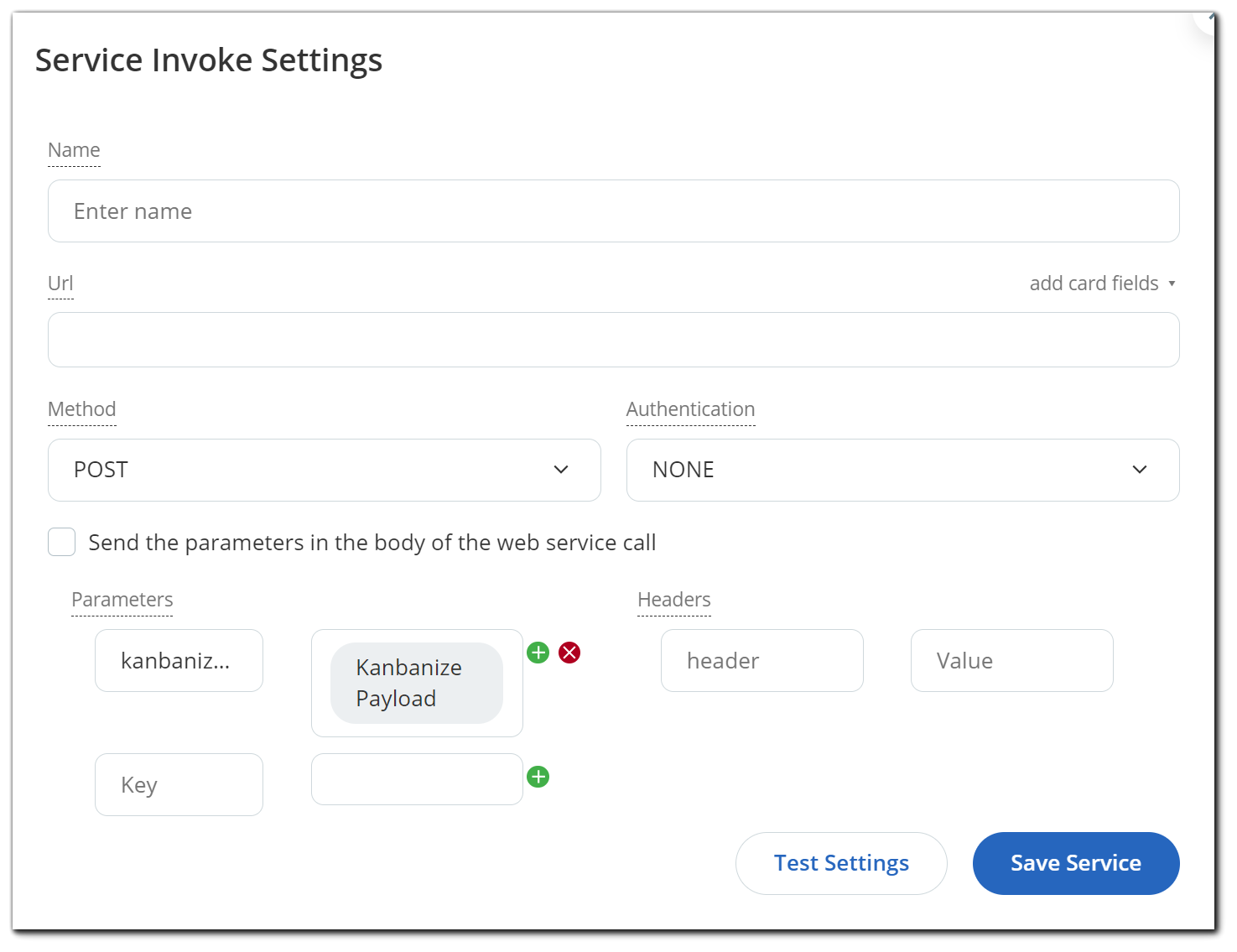Focus the header Value input

pyautogui.click(x=1012, y=661)
